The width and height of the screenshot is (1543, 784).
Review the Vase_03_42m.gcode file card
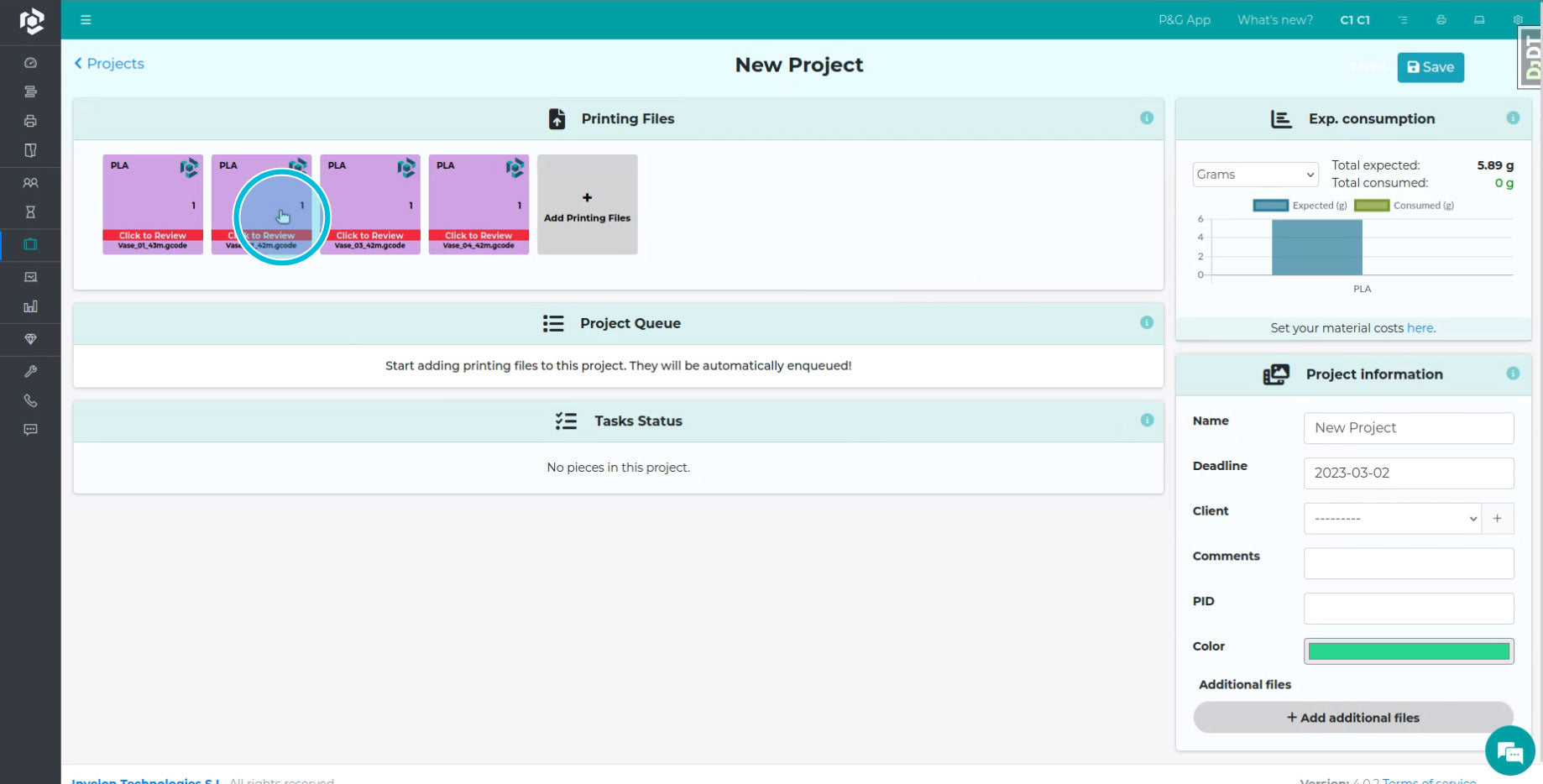coord(370,204)
